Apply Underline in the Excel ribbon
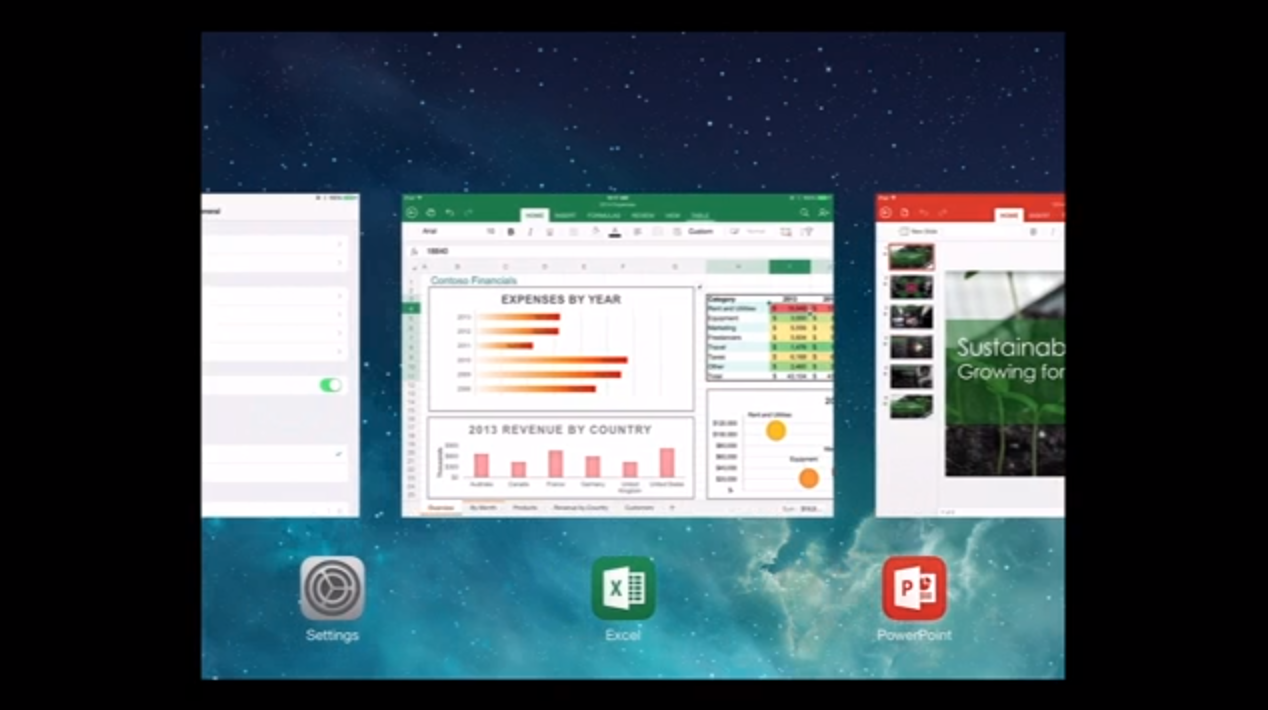 (x=549, y=232)
